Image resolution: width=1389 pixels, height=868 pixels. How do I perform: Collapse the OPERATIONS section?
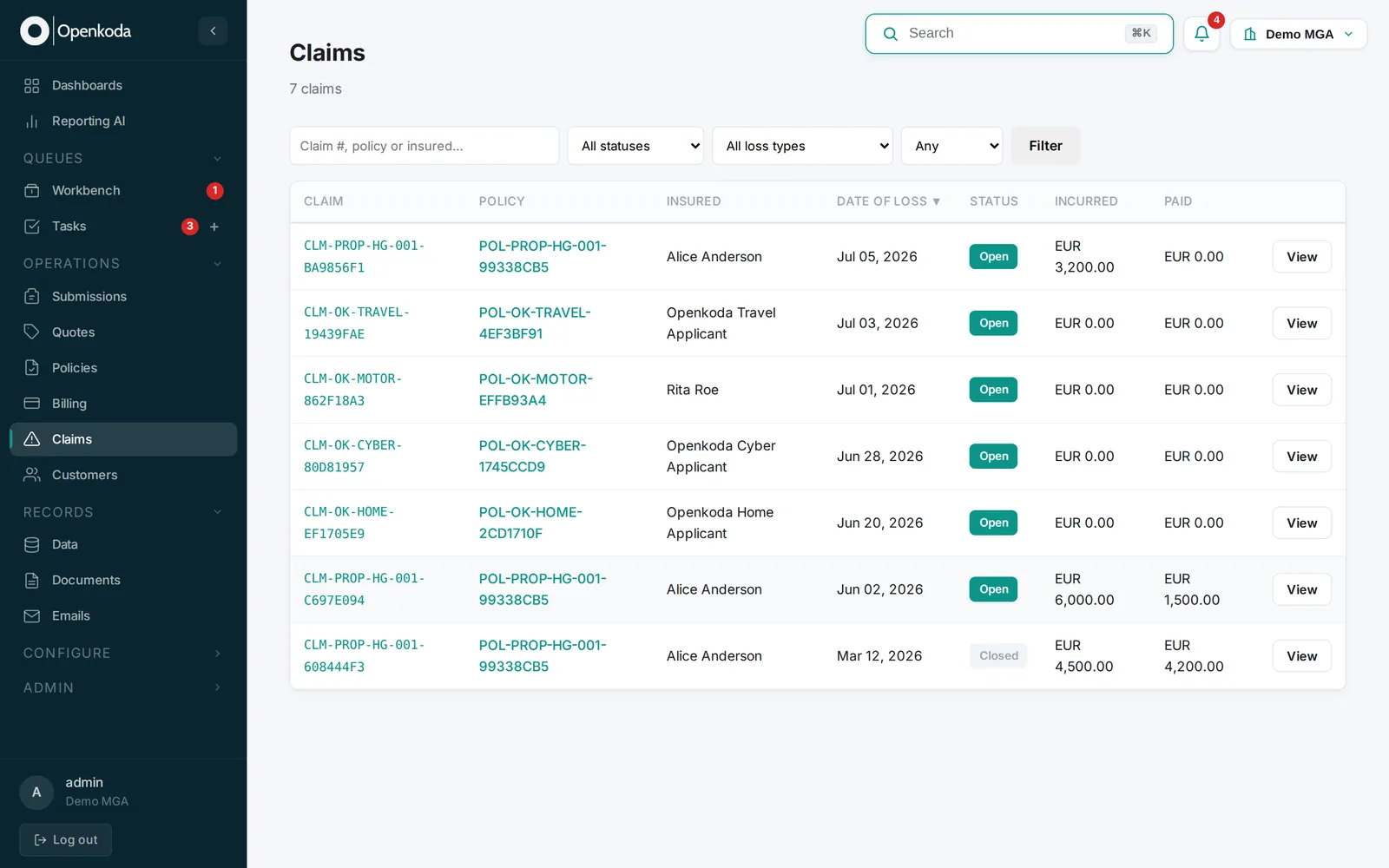click(x=217, y=264)
